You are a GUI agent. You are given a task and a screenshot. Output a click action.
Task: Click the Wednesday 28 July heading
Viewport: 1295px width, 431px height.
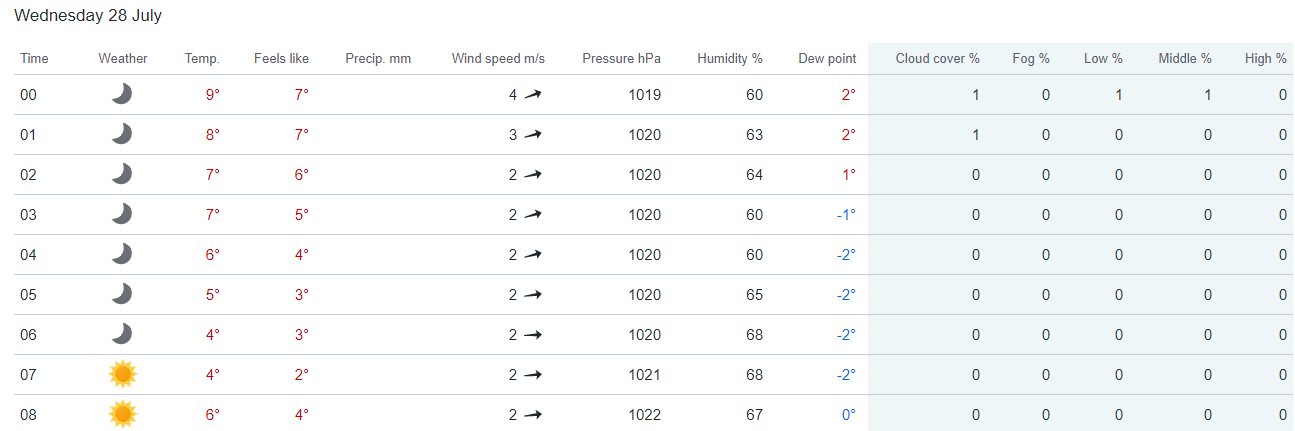88,16
